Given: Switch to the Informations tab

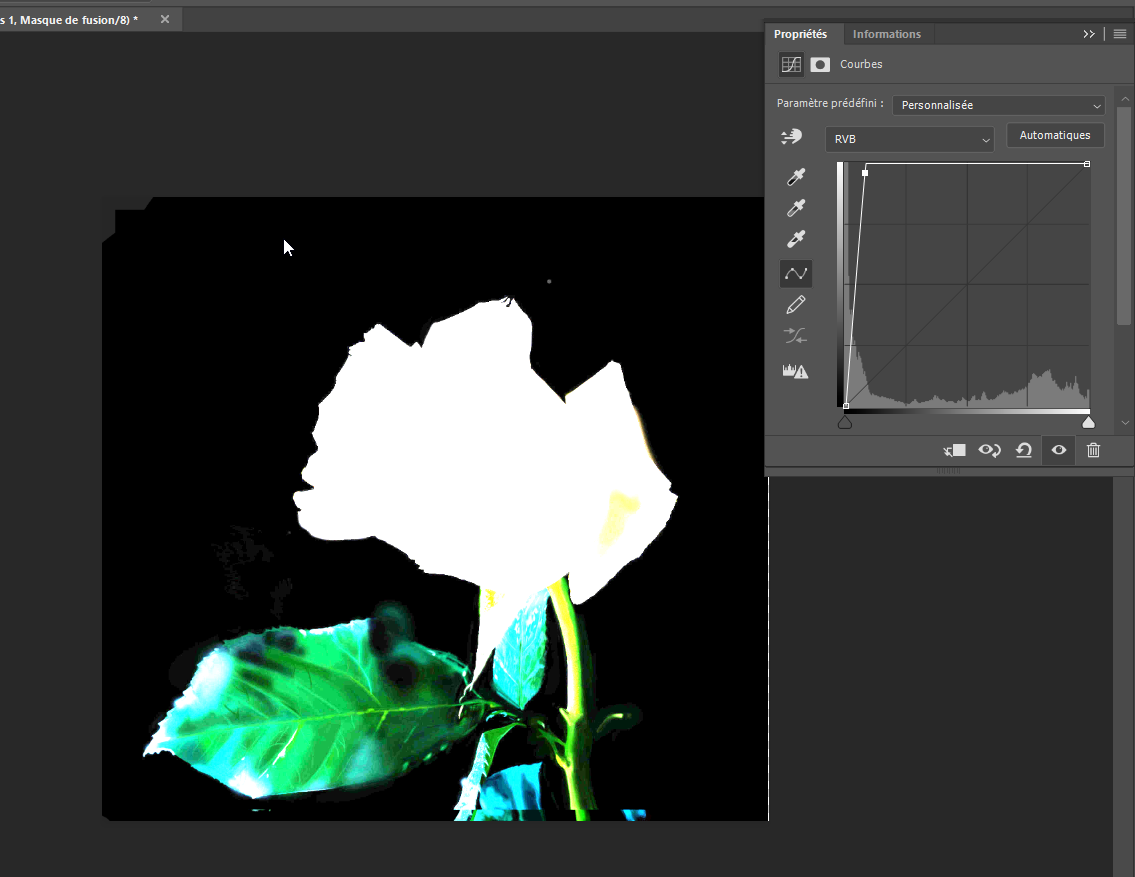Looking at the screenshot, I should pos(887,33).
